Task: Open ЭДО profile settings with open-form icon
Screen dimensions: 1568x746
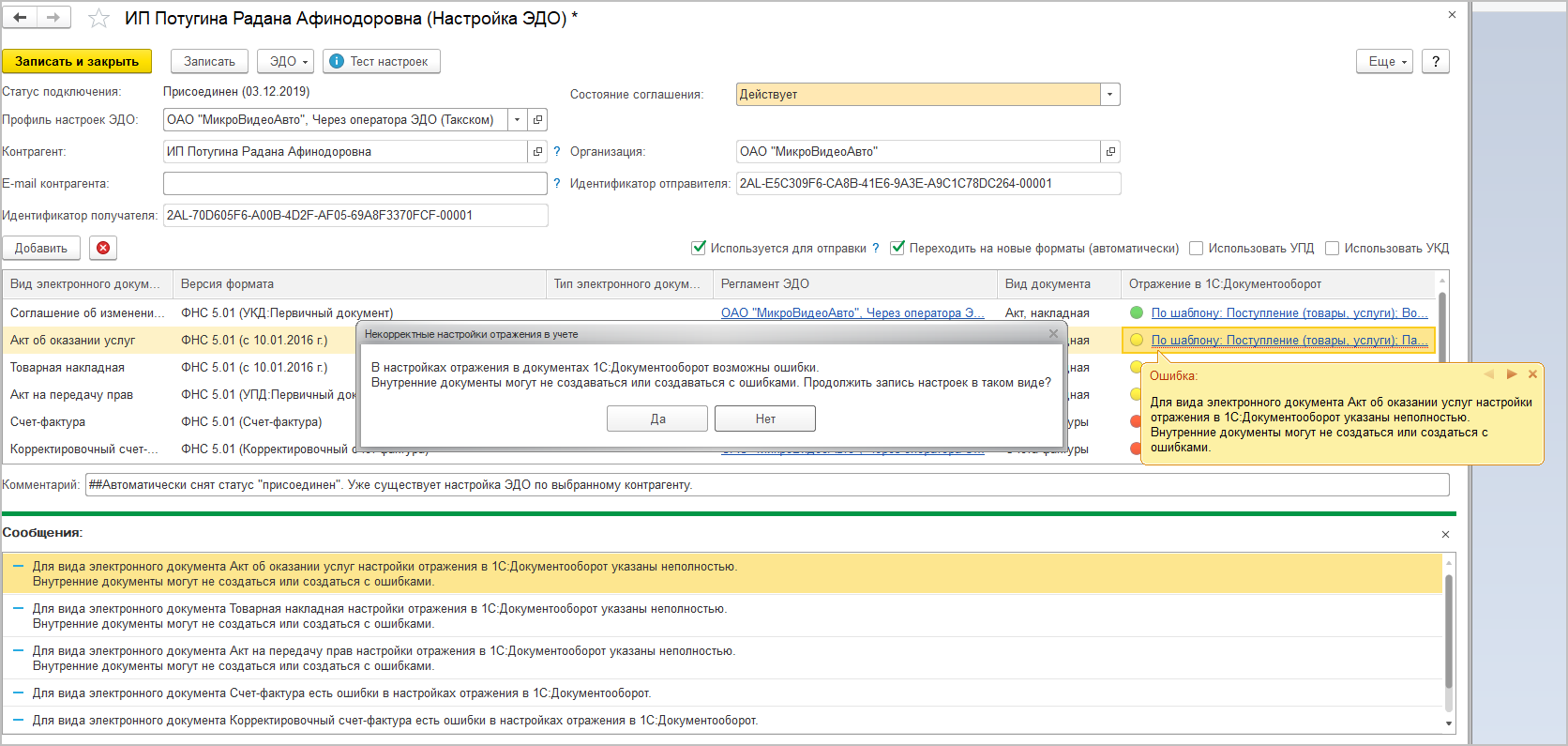Action: [x=537, y=119]
